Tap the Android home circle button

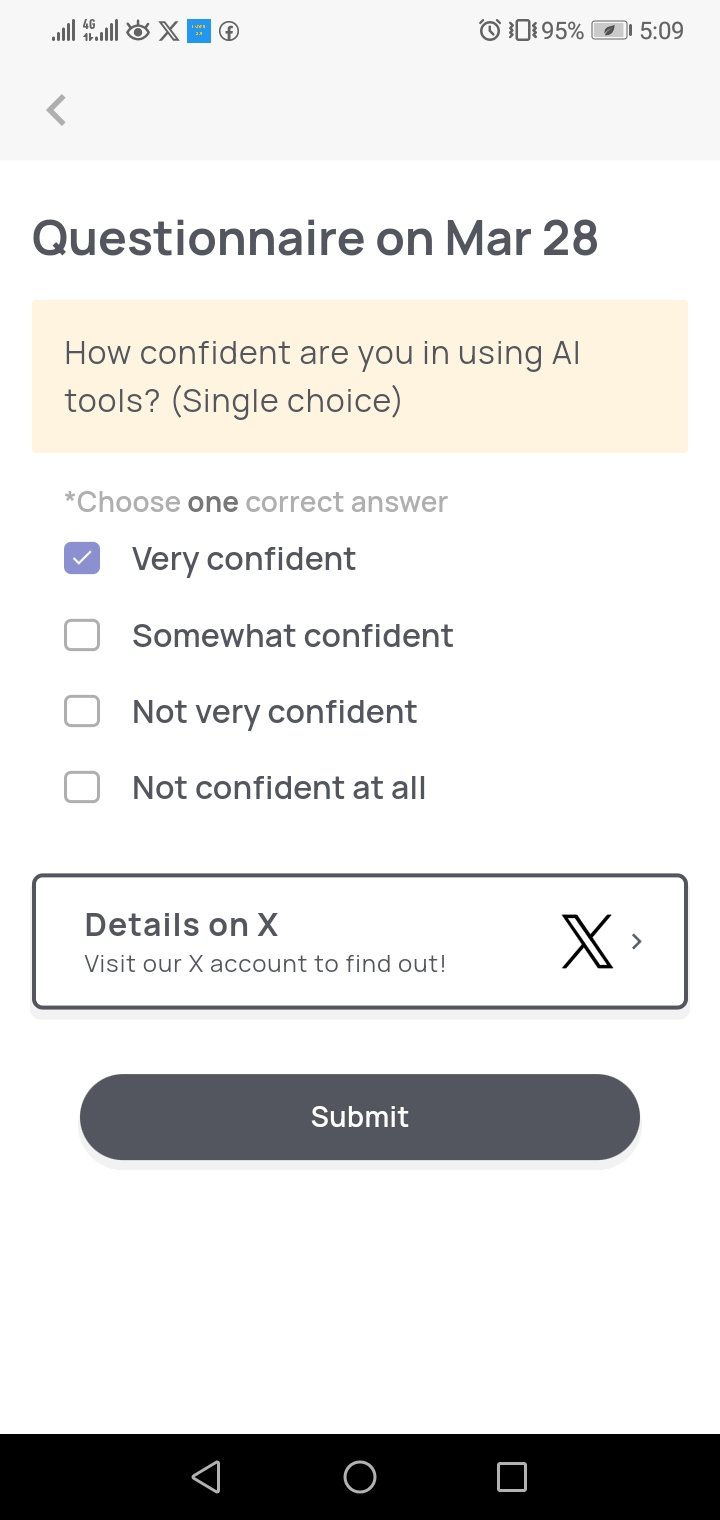(360, 1477)
